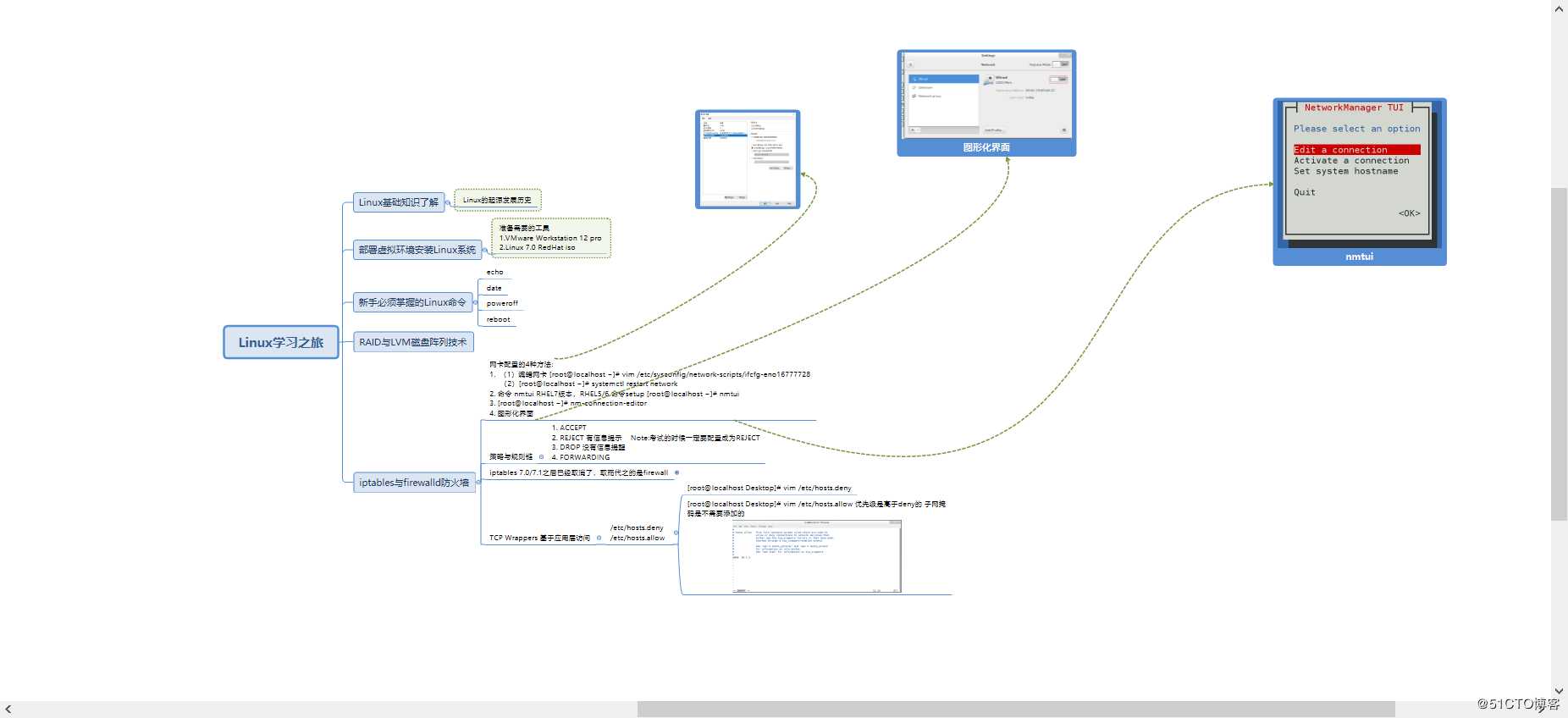Click the <OK> label in nmtui image
This screenshot has width=1568, height=718.
1409,213
